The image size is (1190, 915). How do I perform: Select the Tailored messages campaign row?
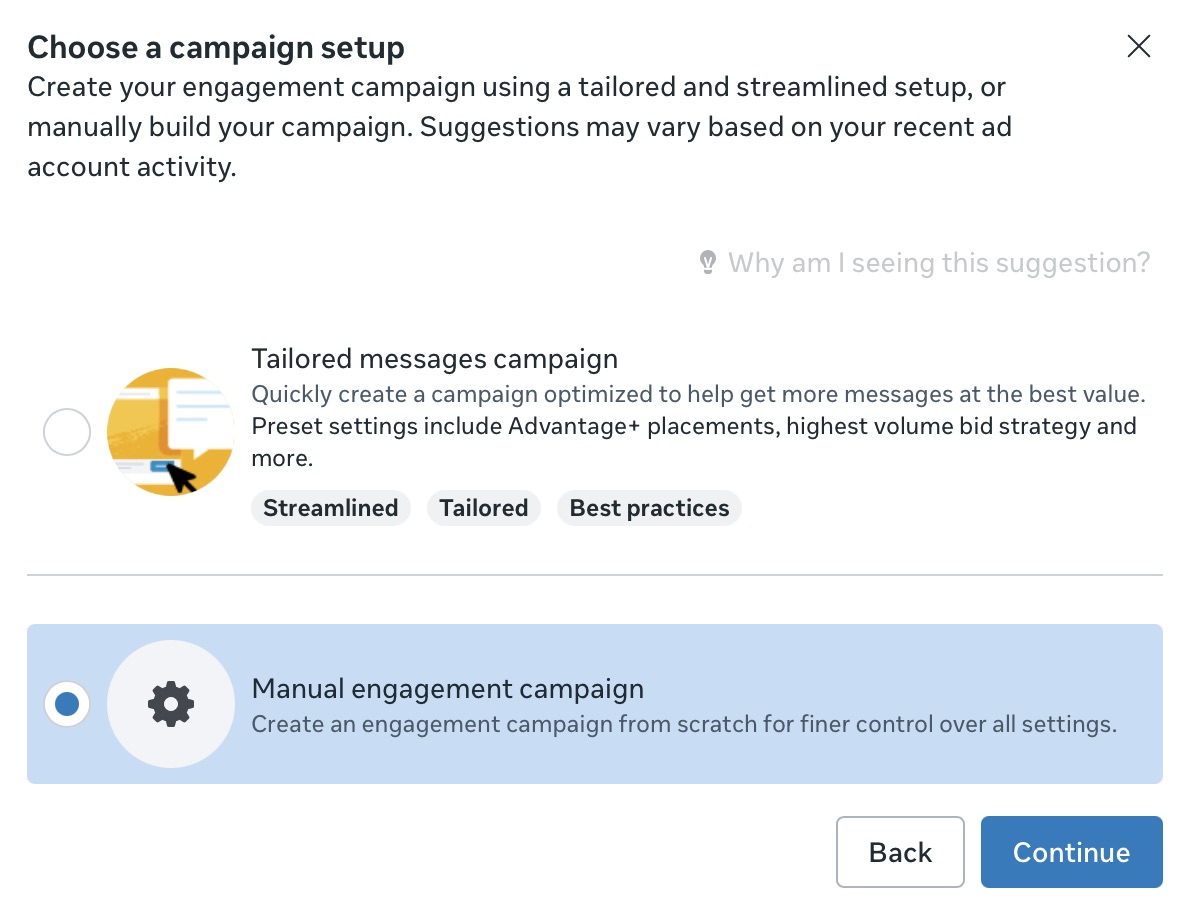point(595,431)
